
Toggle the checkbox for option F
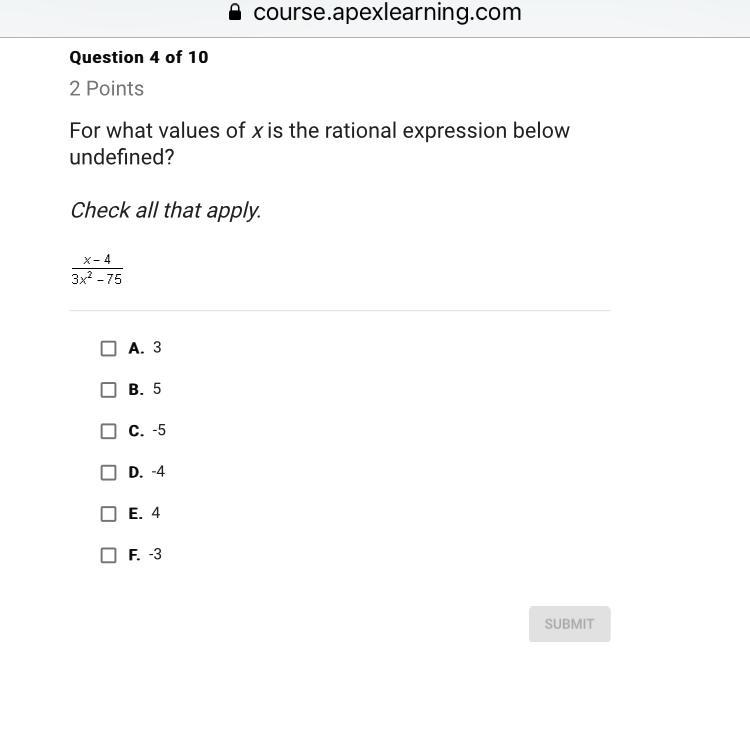pos(108,555)
